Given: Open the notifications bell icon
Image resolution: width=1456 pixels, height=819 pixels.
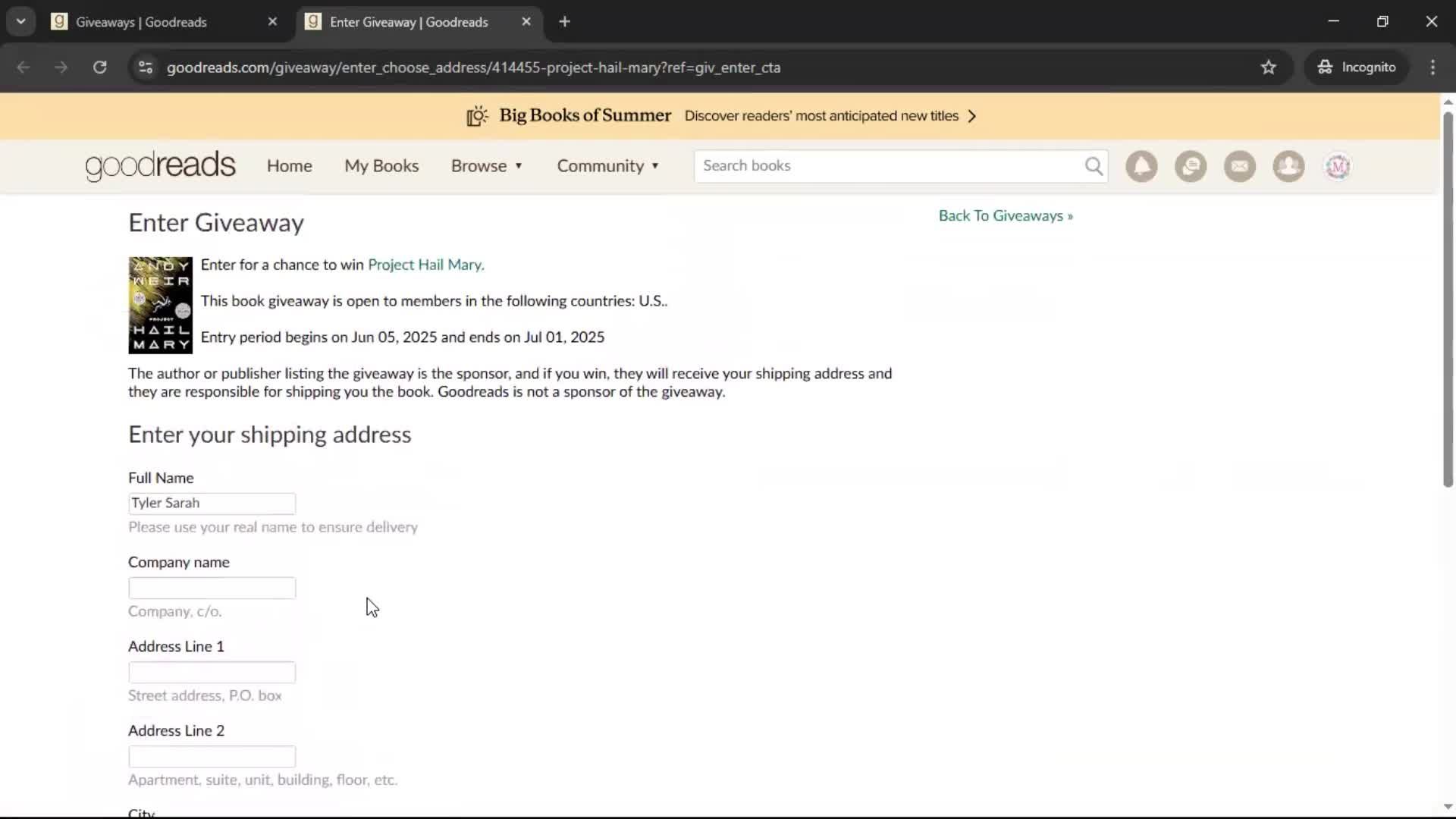Looking at the screenshot, I should [1141, 166].
